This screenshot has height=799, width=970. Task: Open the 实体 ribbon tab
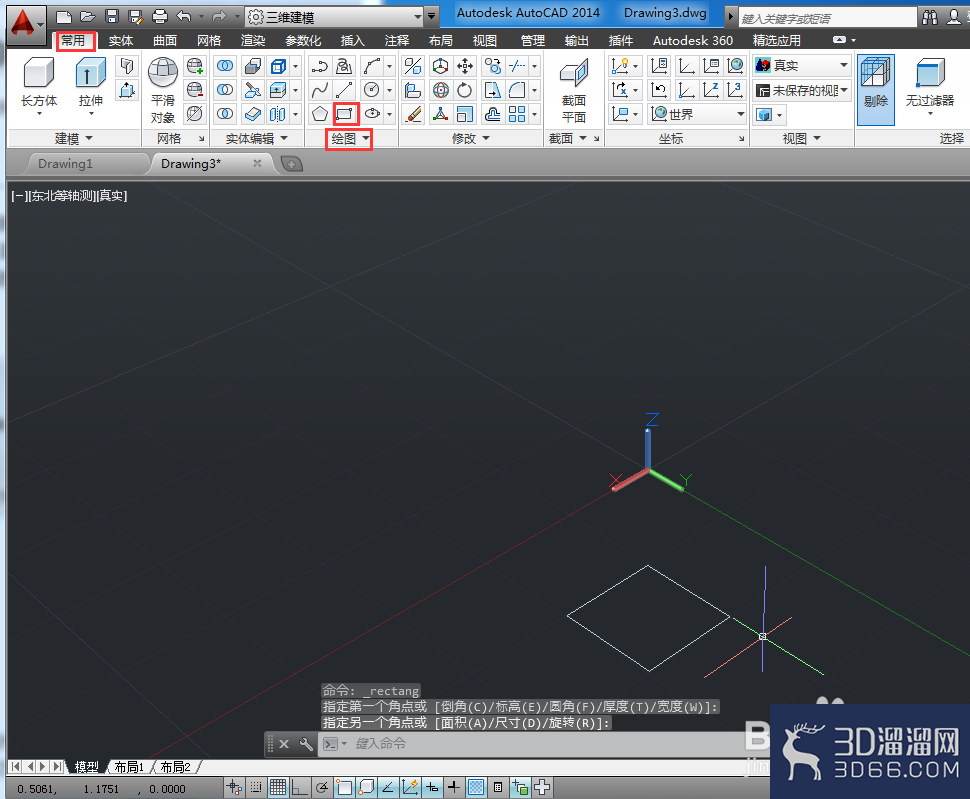point(121,41)
